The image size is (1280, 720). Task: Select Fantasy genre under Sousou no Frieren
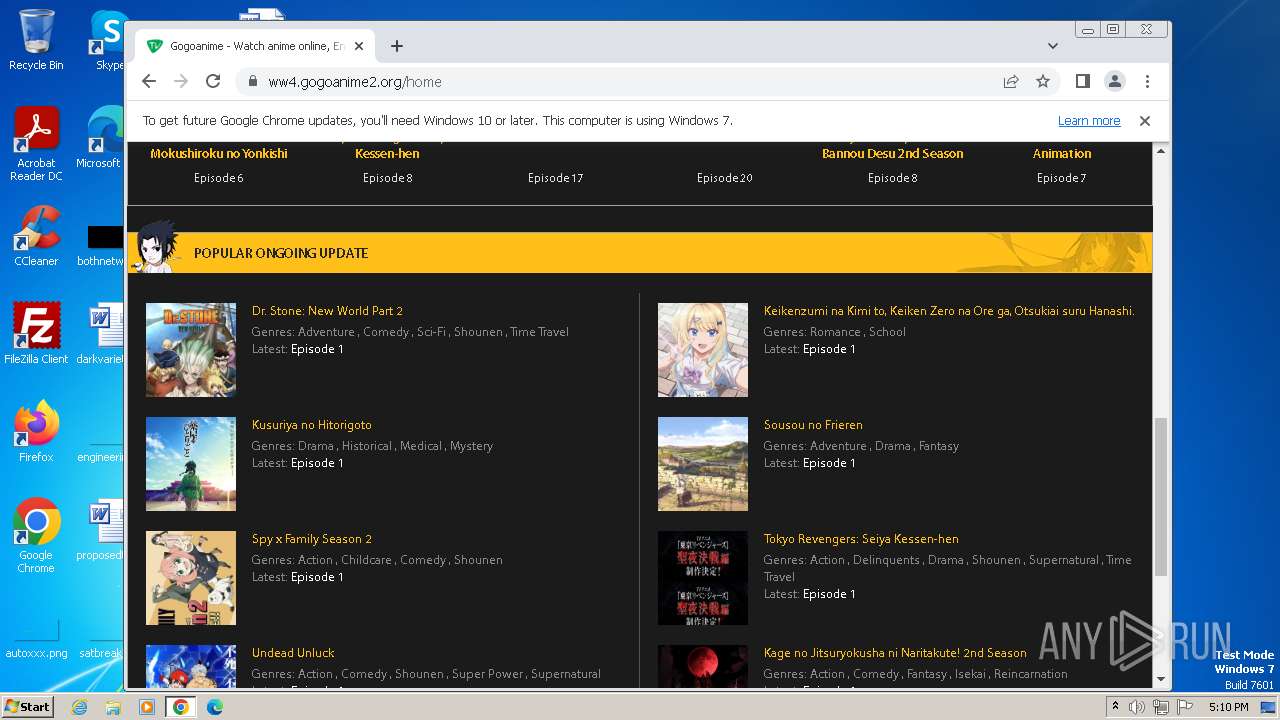click(938, 446)
